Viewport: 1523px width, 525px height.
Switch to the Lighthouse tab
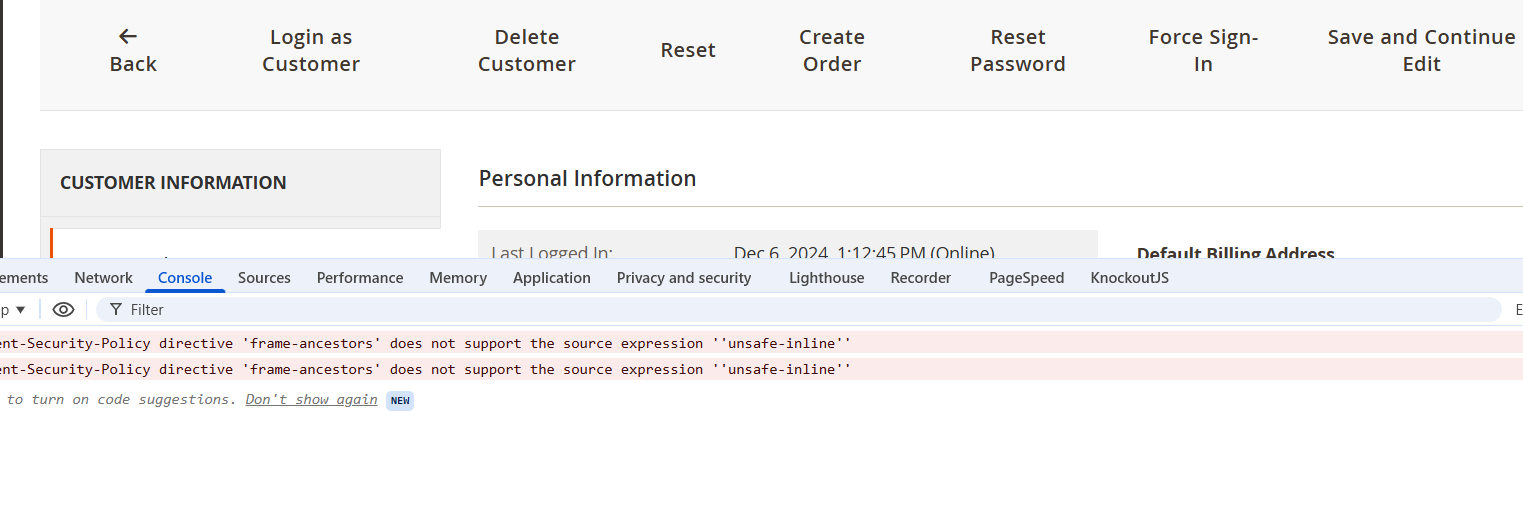coord(826,278)
